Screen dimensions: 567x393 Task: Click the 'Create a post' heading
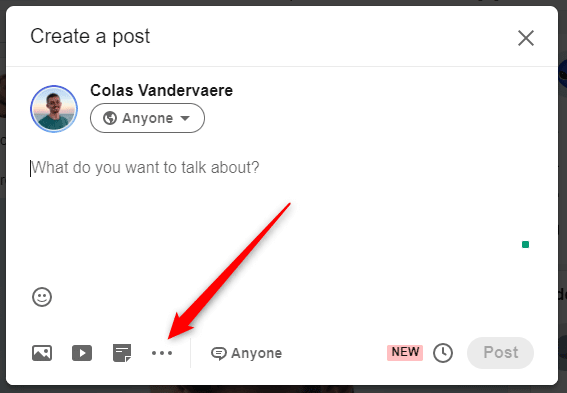tap(90, 37)
